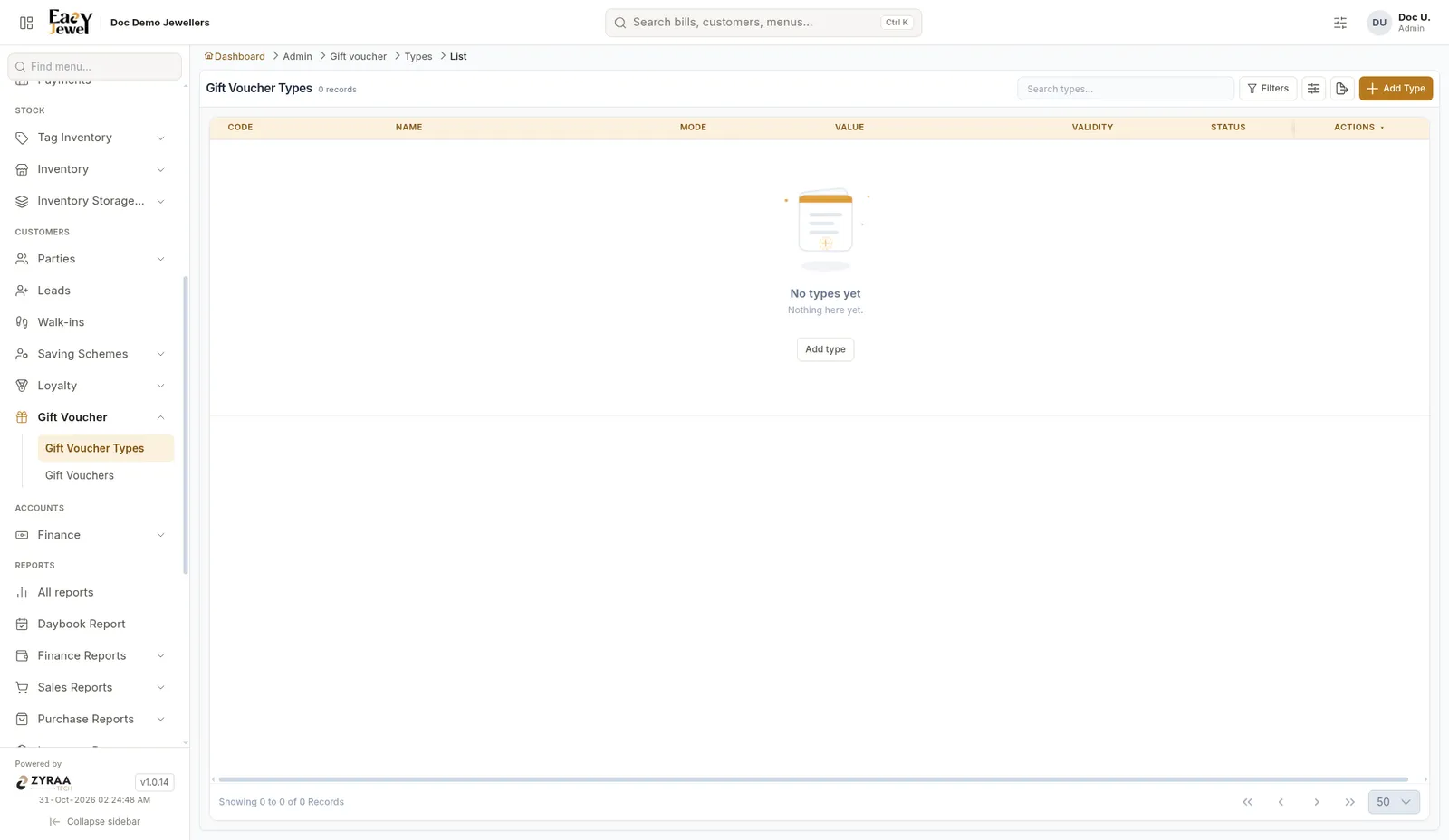1449x840 pixels.
Task: Click the Filters button
Action: [x=1268, y=89]
